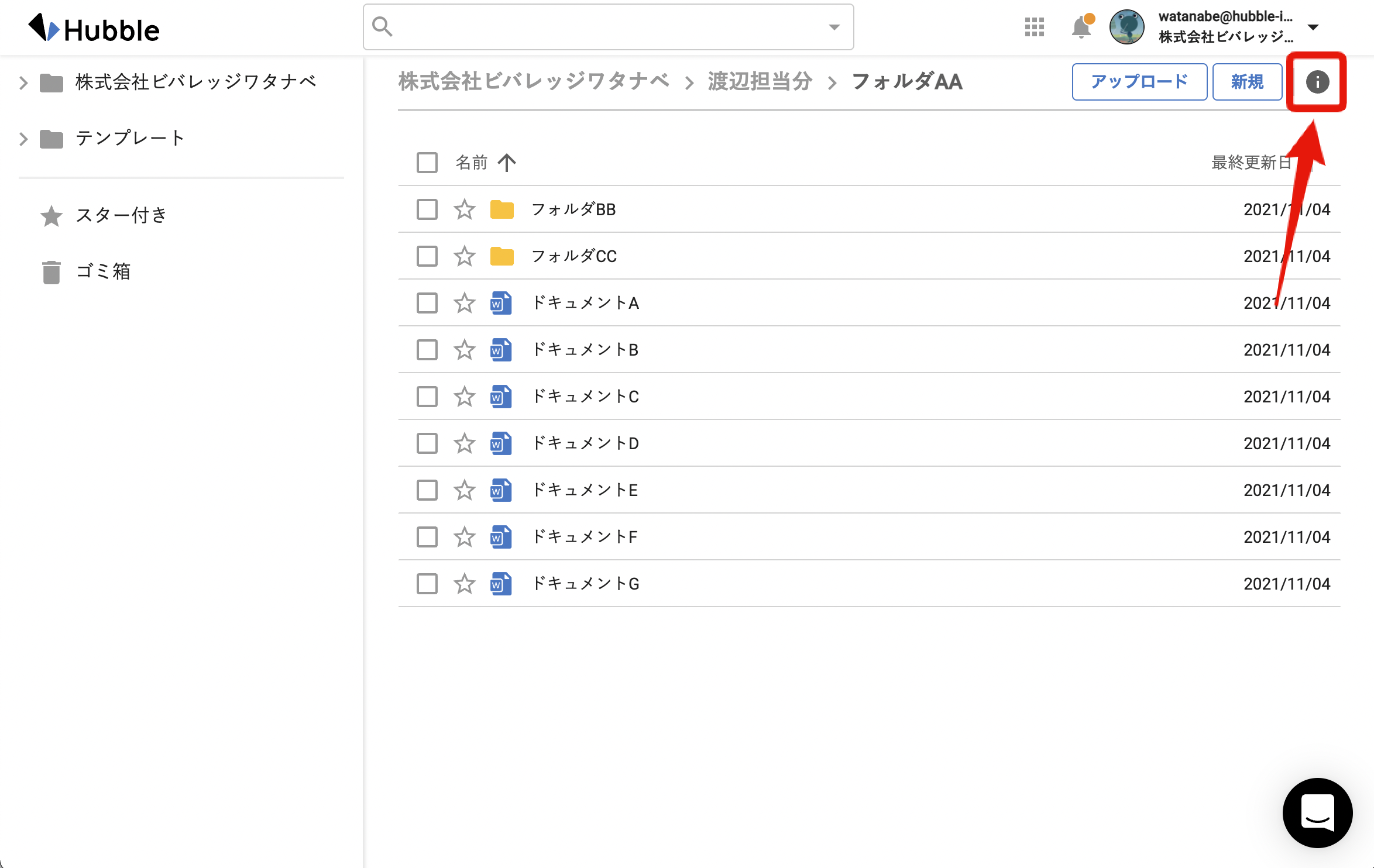This screenshot has width=1374, height=868.
Task: Star ドキュメントE
Action: [x=464, y=490]
